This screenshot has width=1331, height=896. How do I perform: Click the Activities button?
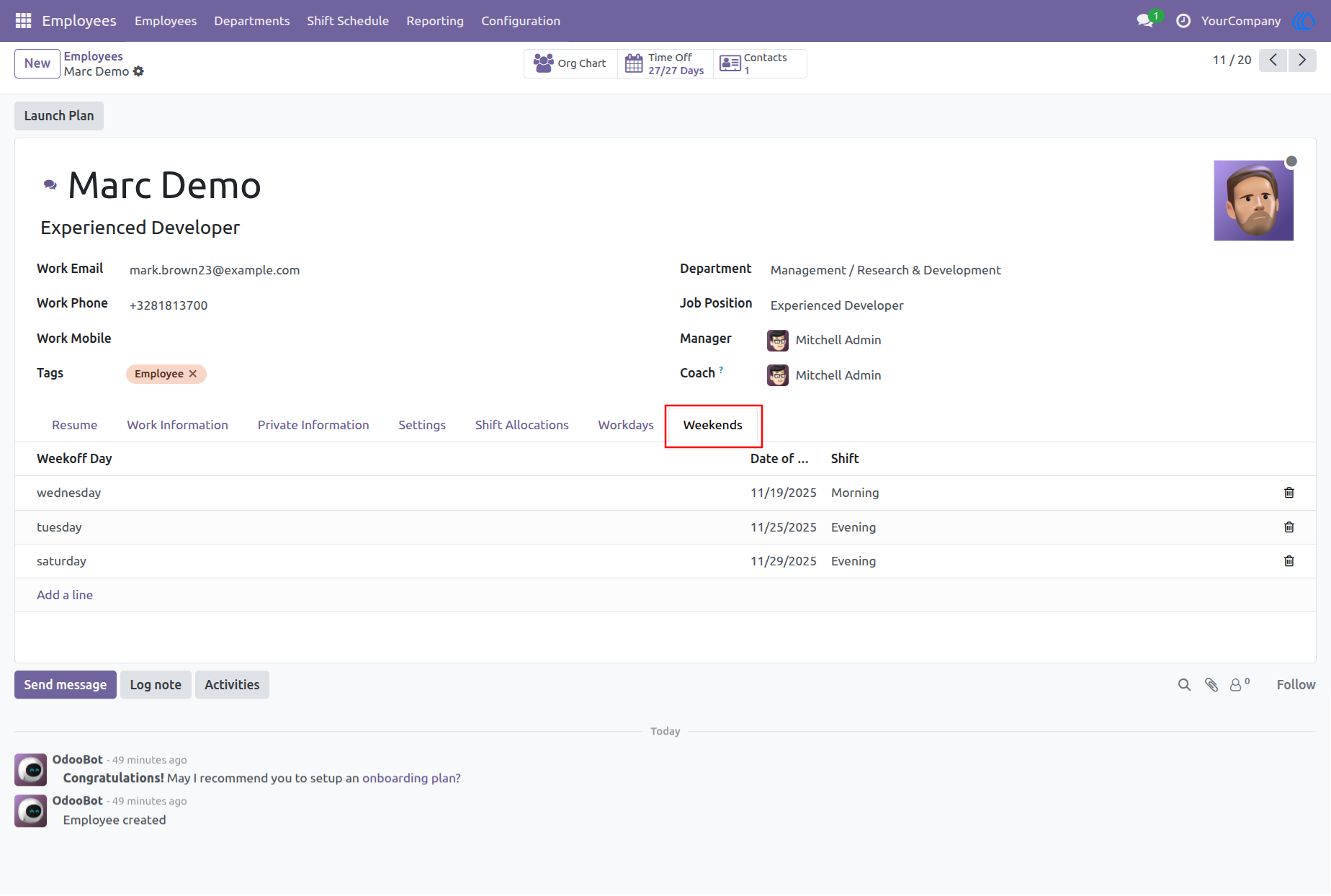coord(232,685)
